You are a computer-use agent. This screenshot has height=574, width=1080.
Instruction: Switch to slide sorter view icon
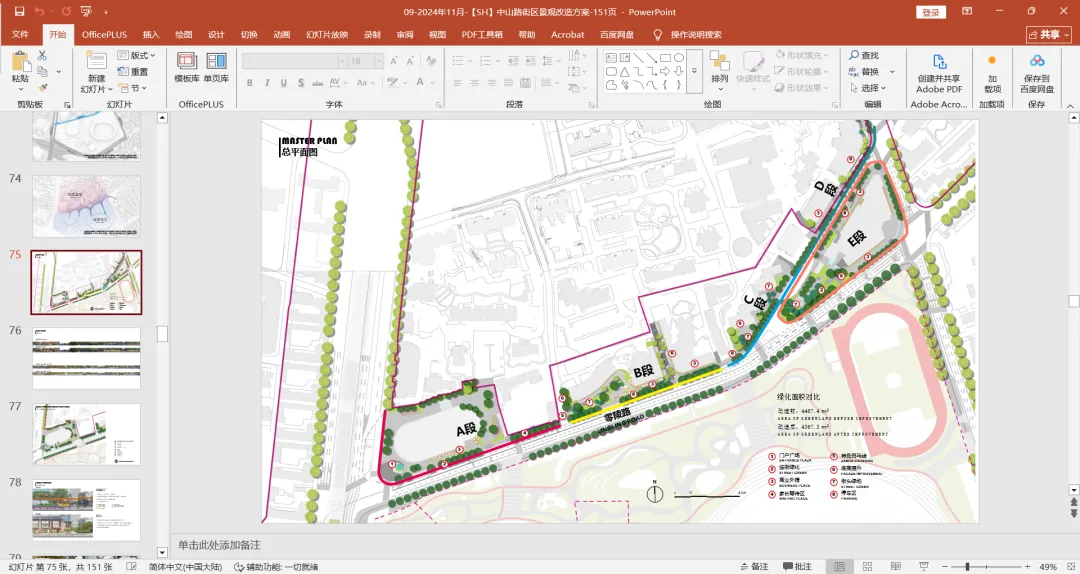click(x=867, y=566)
